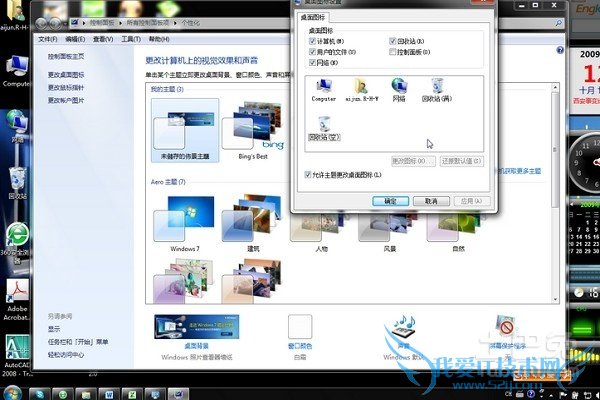This screenshot has width=600, height=400.
Task: Click the back arrow in the Personalization window
Action: click(41, 24)
